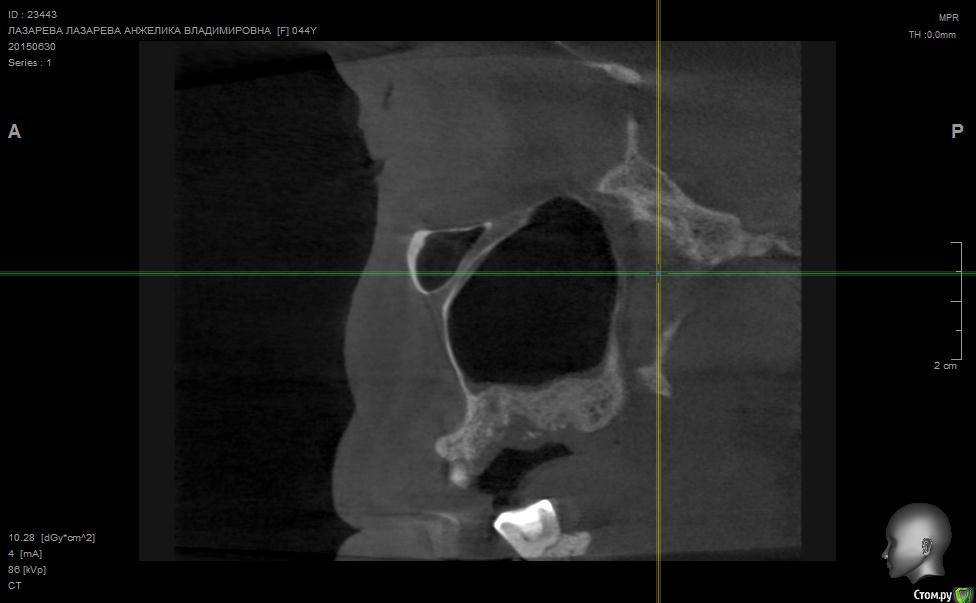The width and height of the screenshot is (976, 603).
Task: Click the 86 [kVp] voltage value
Action: 28,570
